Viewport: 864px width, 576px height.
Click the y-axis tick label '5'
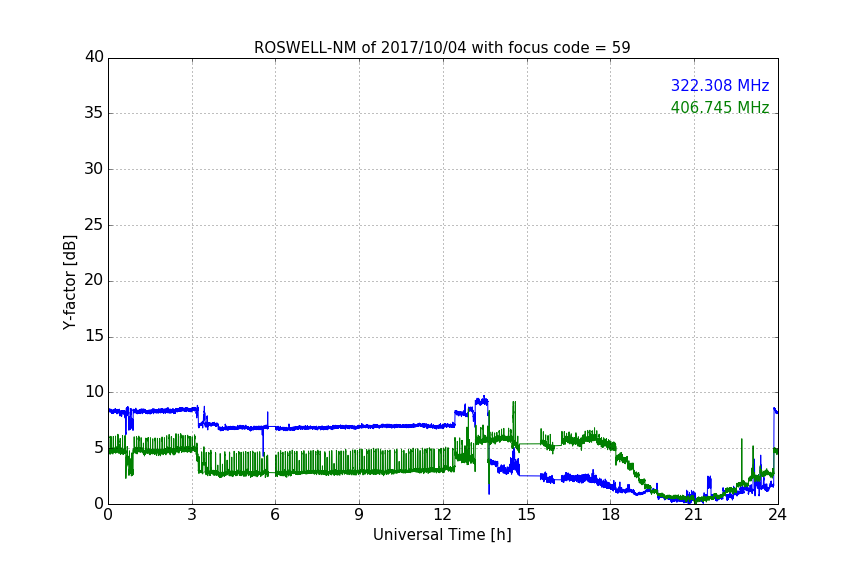[99, 448]
